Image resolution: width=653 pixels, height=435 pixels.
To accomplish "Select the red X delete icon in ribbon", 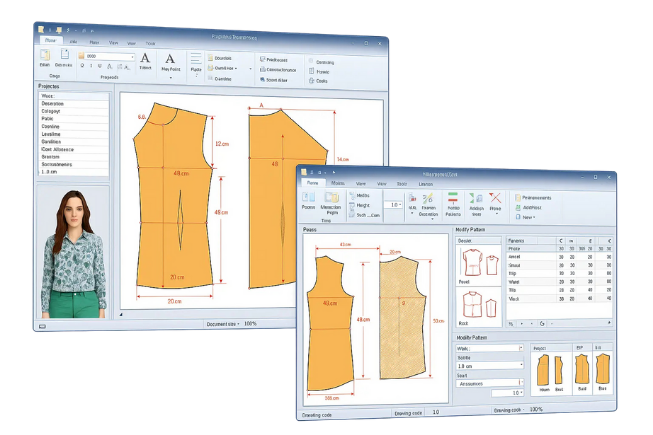I will (x=496, y=199).
